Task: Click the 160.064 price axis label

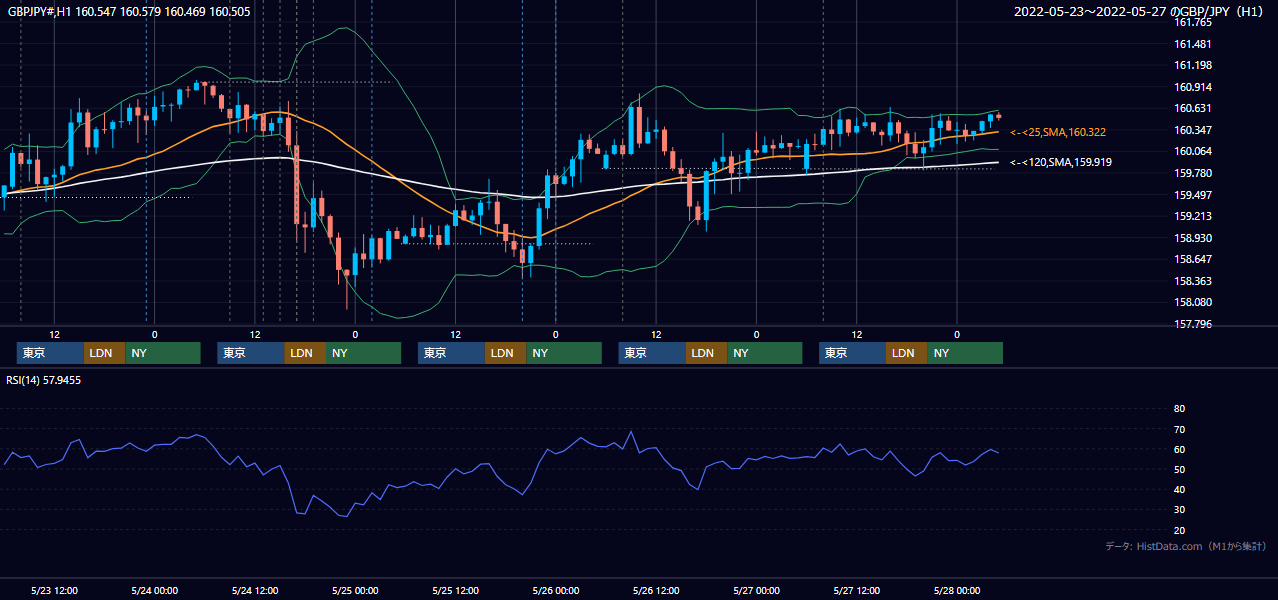Action: [x=1193, y=152]
